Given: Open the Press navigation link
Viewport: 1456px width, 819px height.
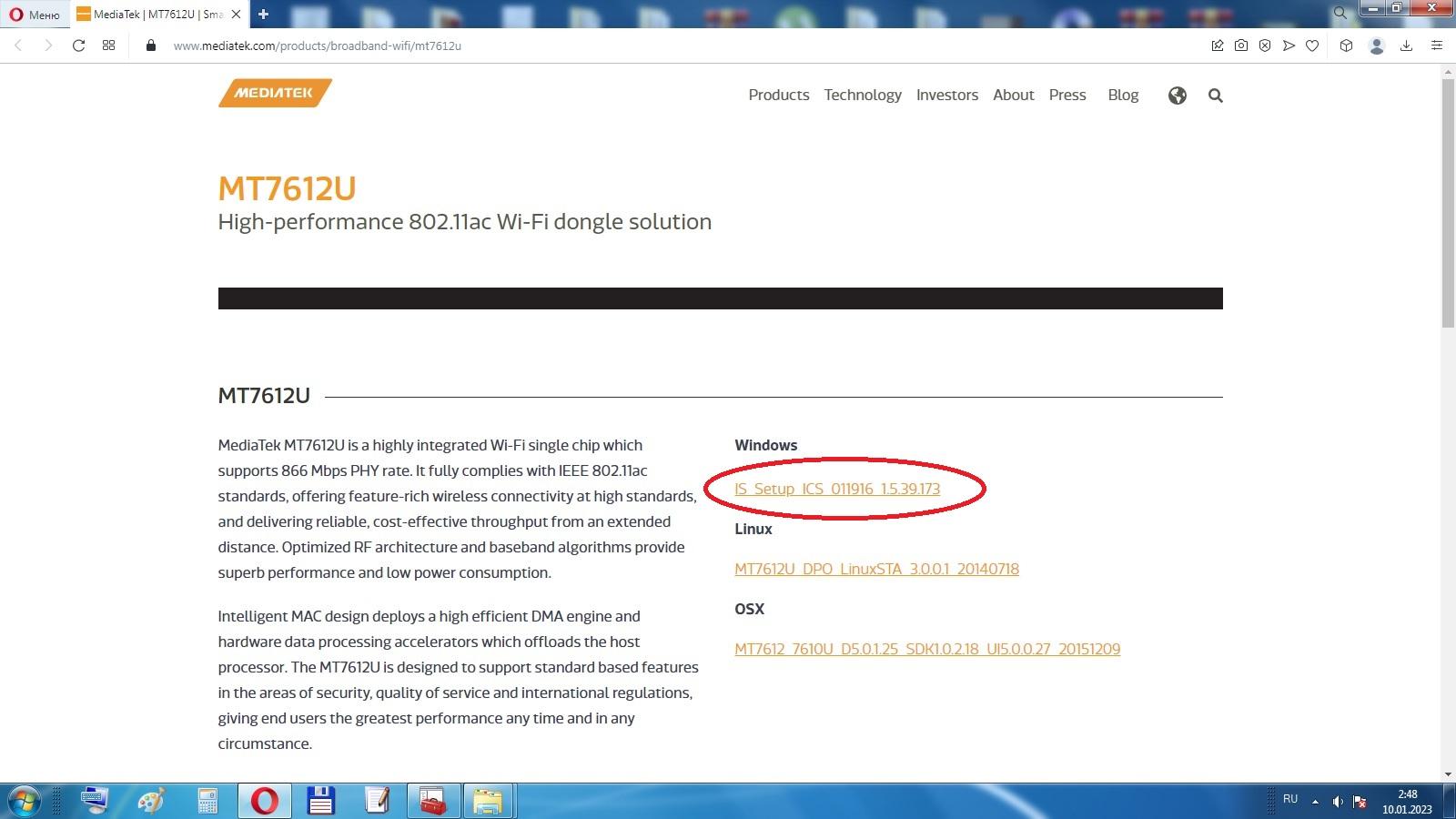Looking at the screenshot, I should pyautogui.click(x=1067, y=95).
